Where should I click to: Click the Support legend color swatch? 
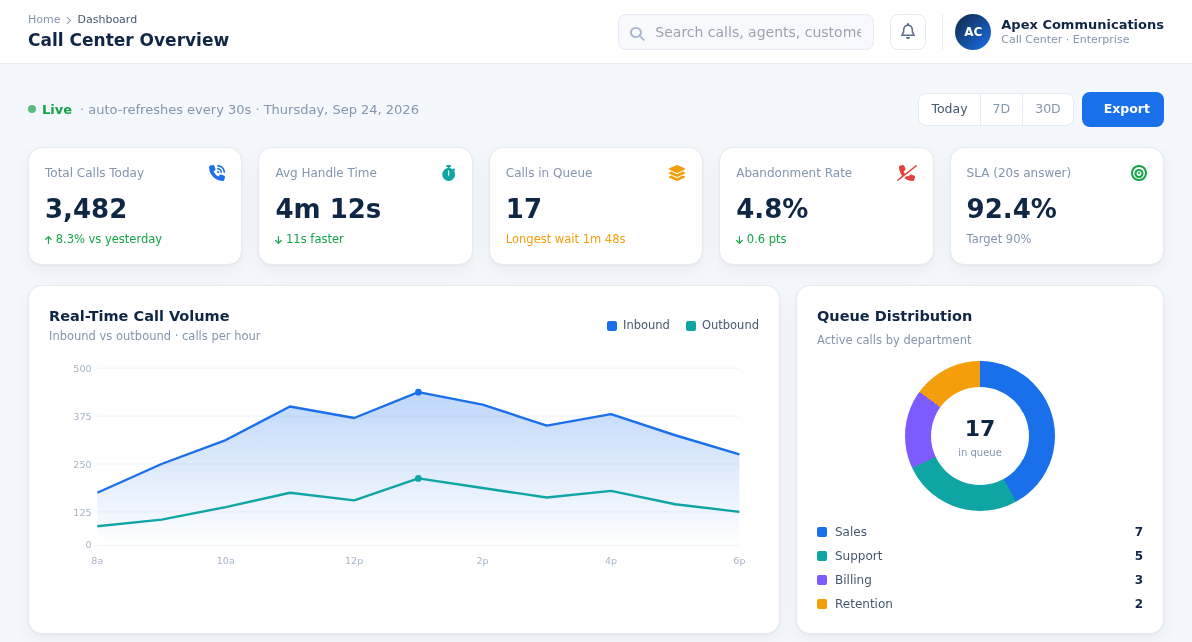coord(822,556)
